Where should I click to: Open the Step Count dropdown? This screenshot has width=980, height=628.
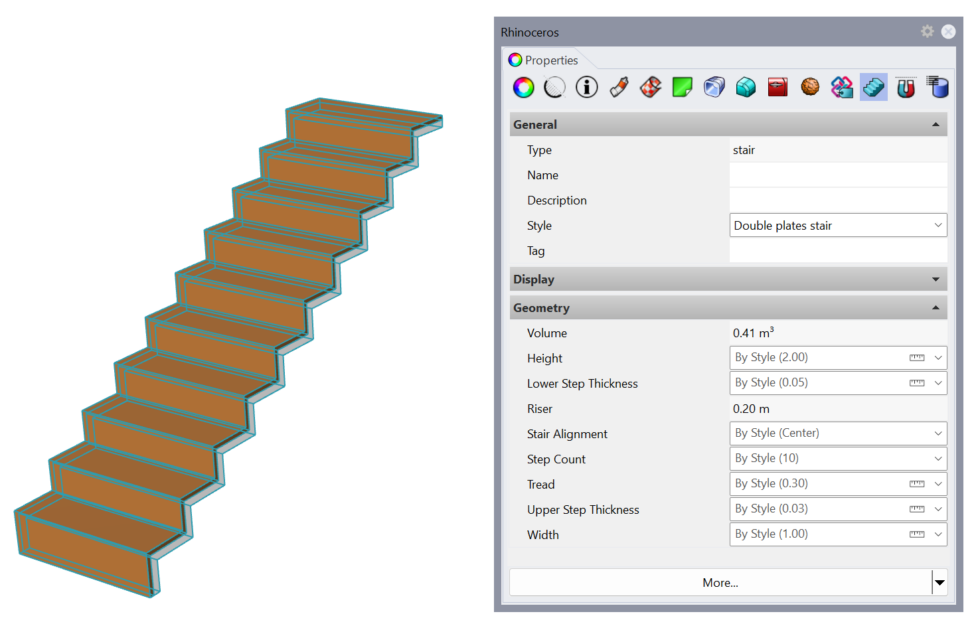936,459
